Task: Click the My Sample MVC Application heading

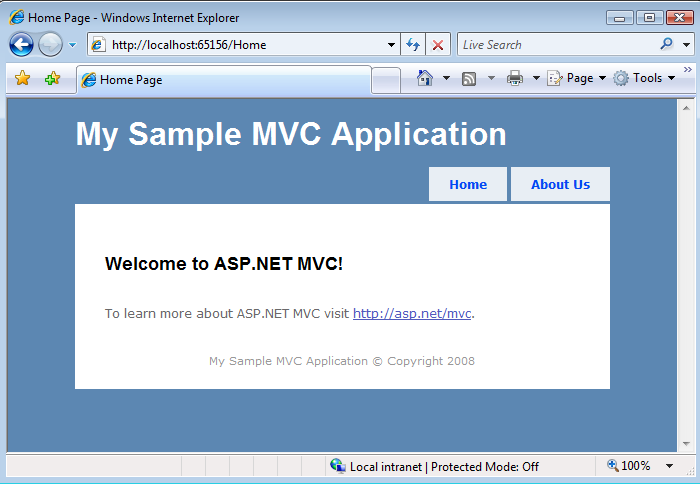Action: tap(291, 134)
